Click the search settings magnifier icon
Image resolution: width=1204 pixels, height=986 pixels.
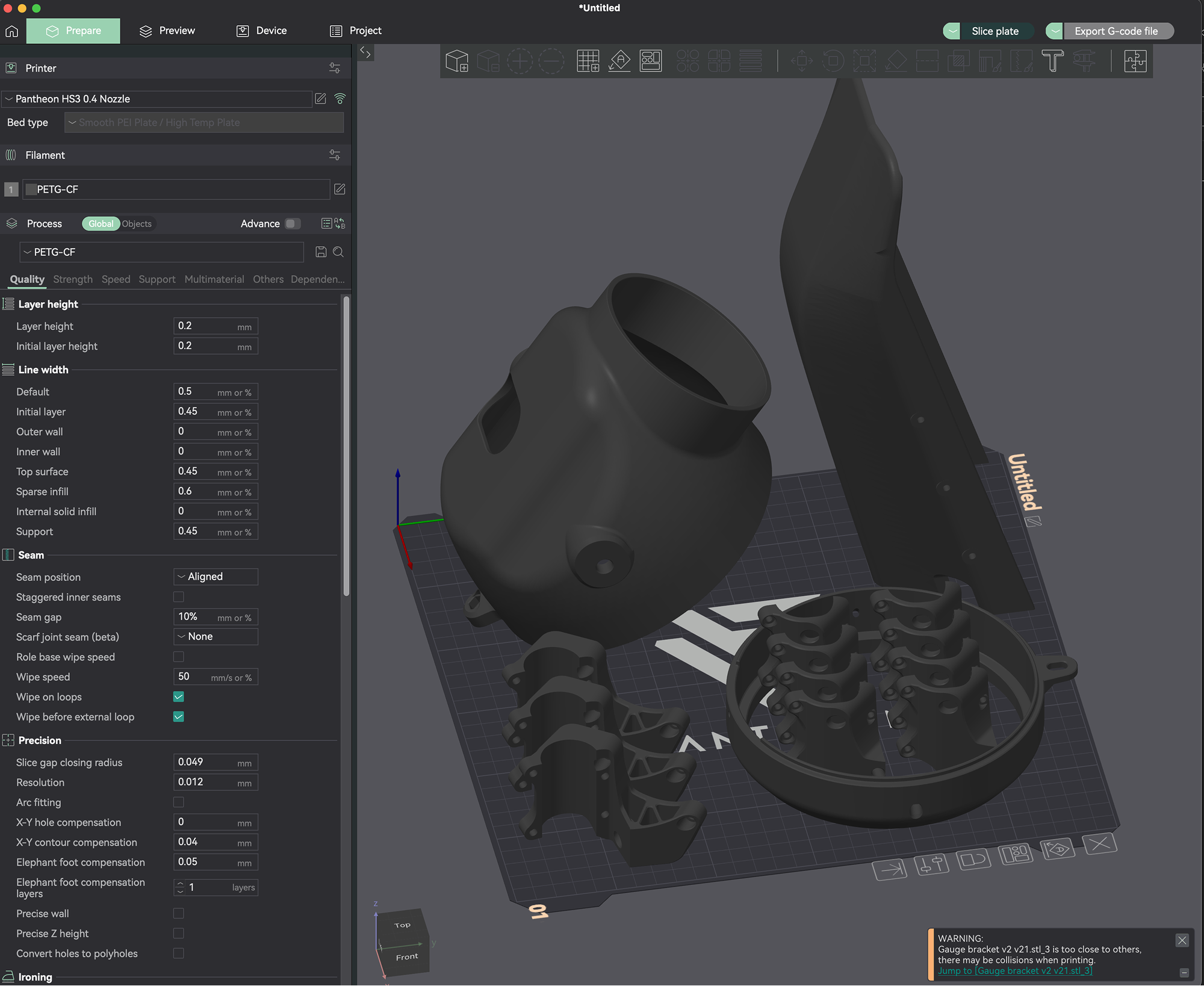338,252
